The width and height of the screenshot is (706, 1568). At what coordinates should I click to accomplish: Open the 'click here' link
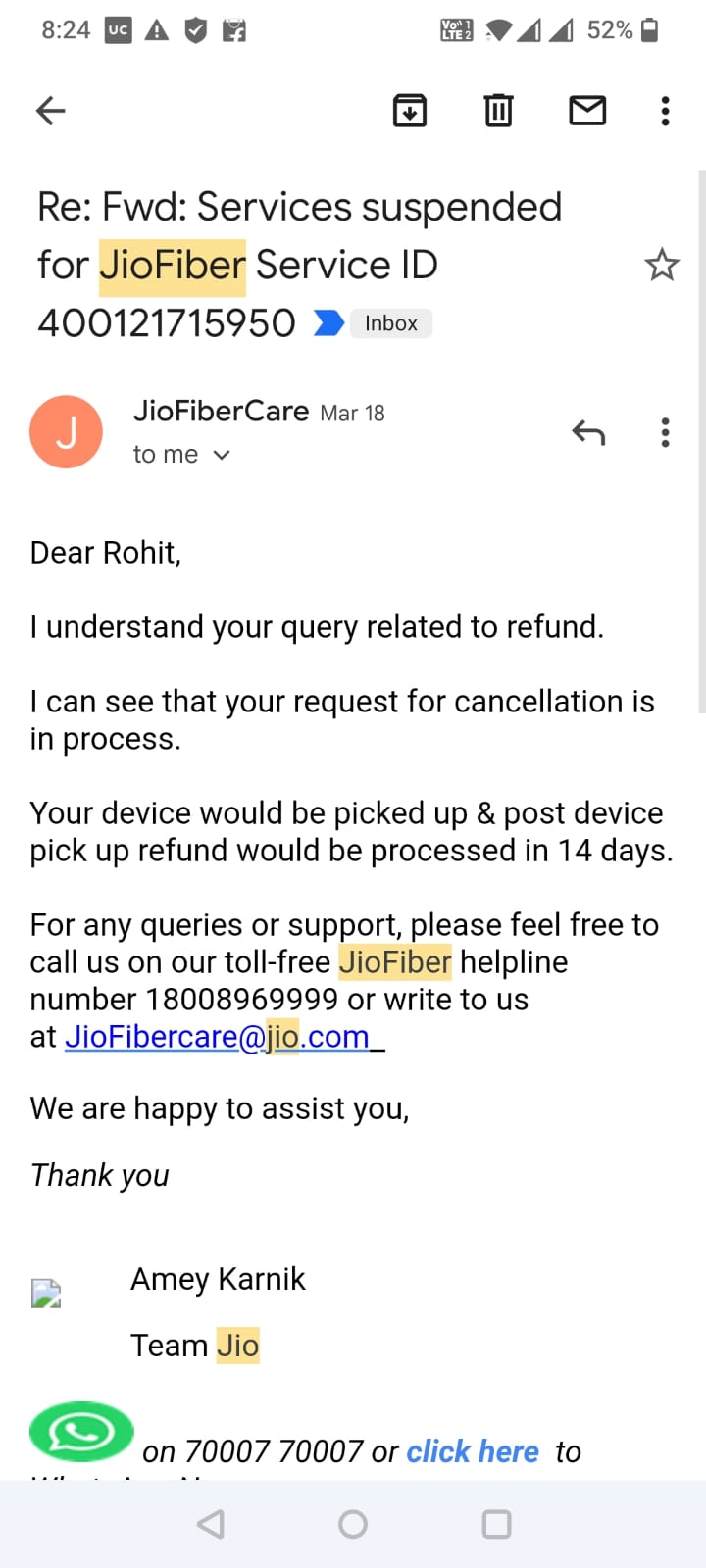pos(473,1451)
